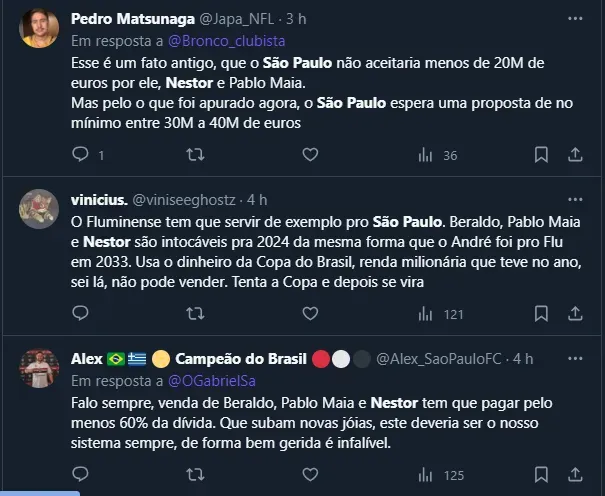Share the vinicius. tweet
The width and height of the screenshot is (605, 496).
(x=576, y=314)
